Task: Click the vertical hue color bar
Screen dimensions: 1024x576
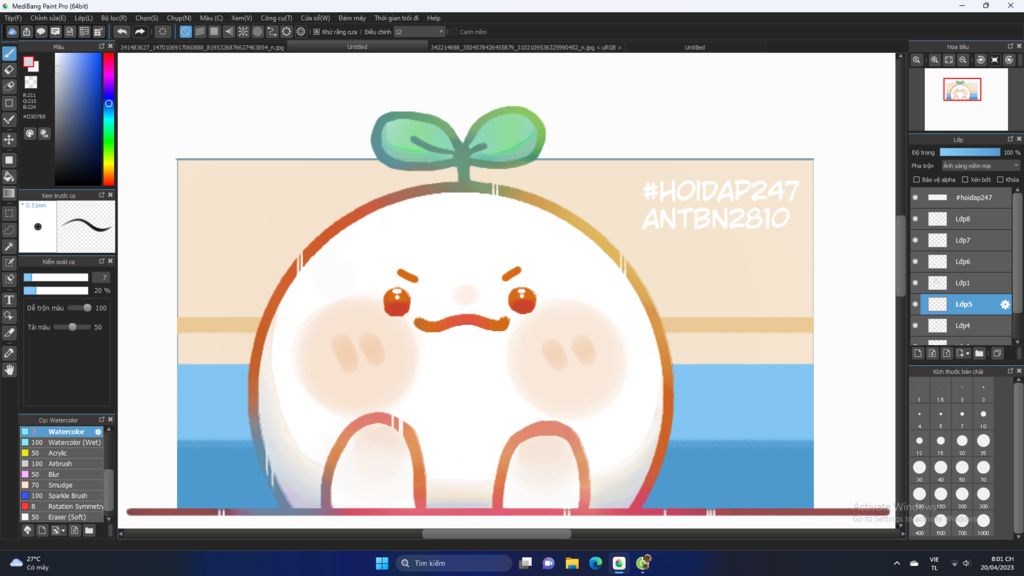Action: point(108,118)
